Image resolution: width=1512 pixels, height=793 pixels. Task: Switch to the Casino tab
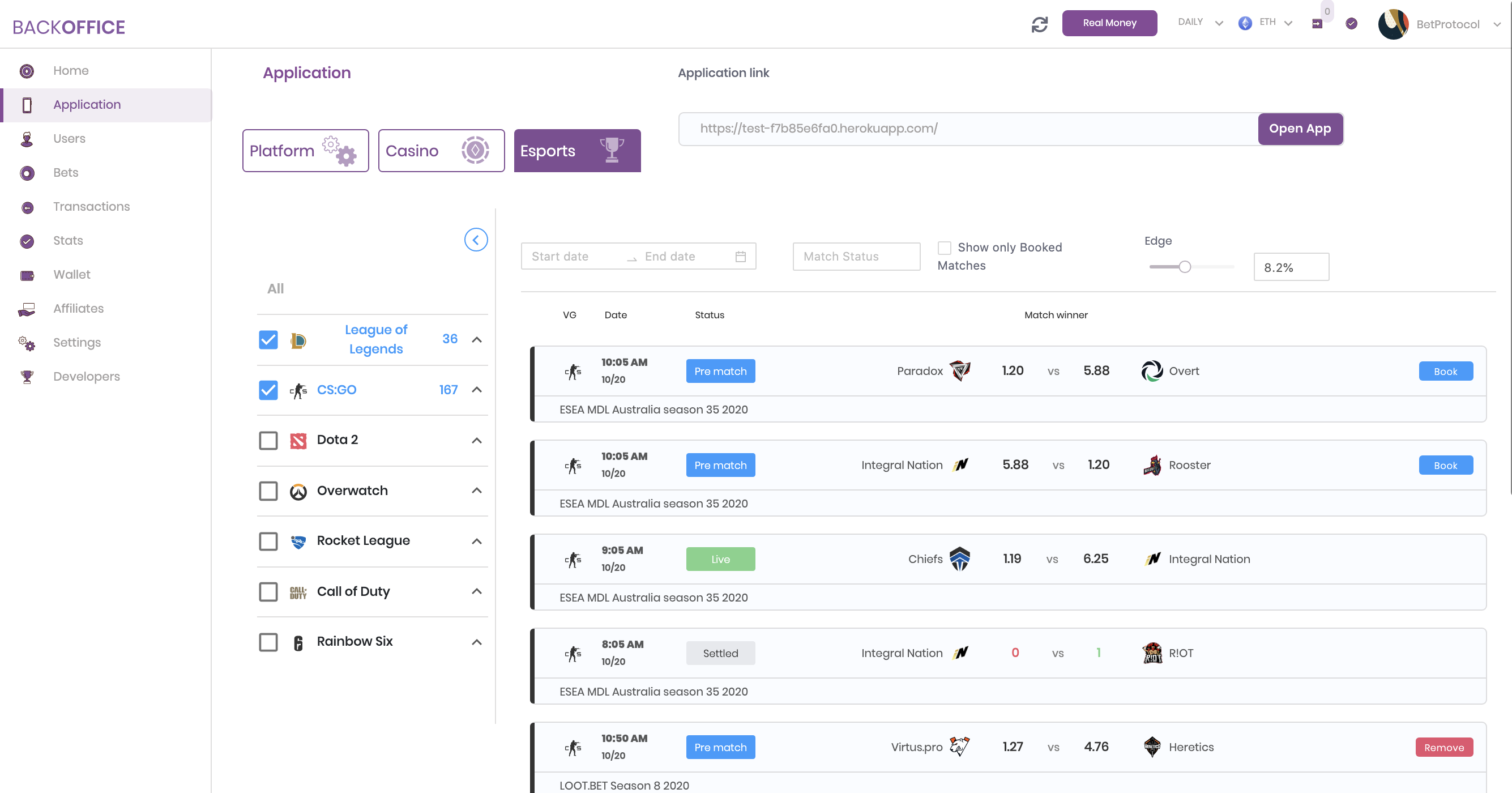tap(441, 150)
